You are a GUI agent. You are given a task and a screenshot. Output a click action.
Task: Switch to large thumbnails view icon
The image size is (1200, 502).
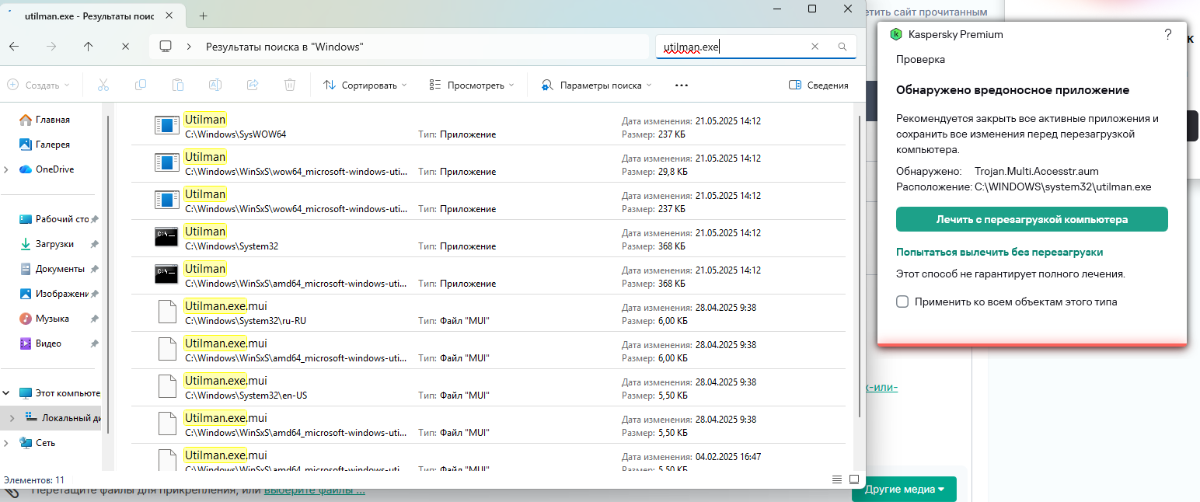(x=854, y=479)
